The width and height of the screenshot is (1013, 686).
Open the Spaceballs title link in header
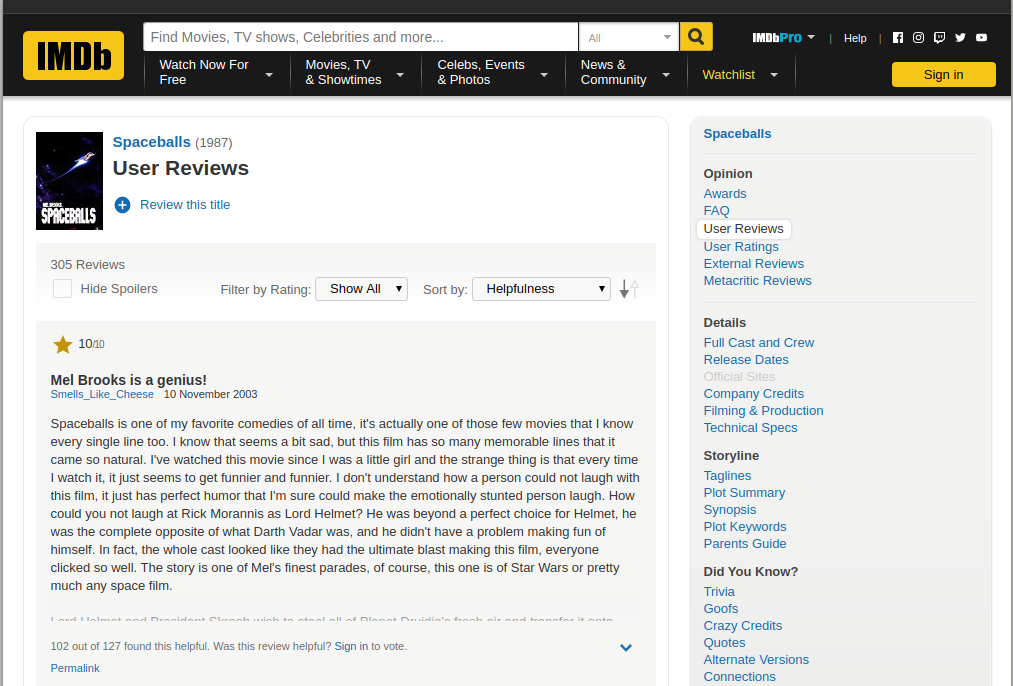point(152,142)
